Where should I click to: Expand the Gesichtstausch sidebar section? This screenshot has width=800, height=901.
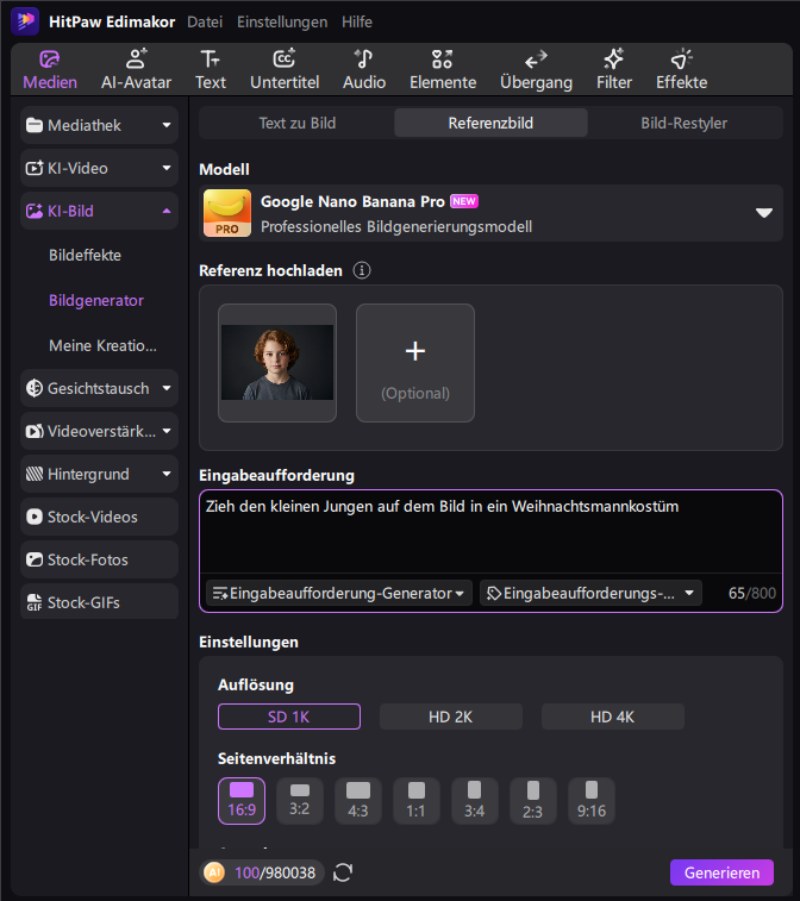(98, 388)
